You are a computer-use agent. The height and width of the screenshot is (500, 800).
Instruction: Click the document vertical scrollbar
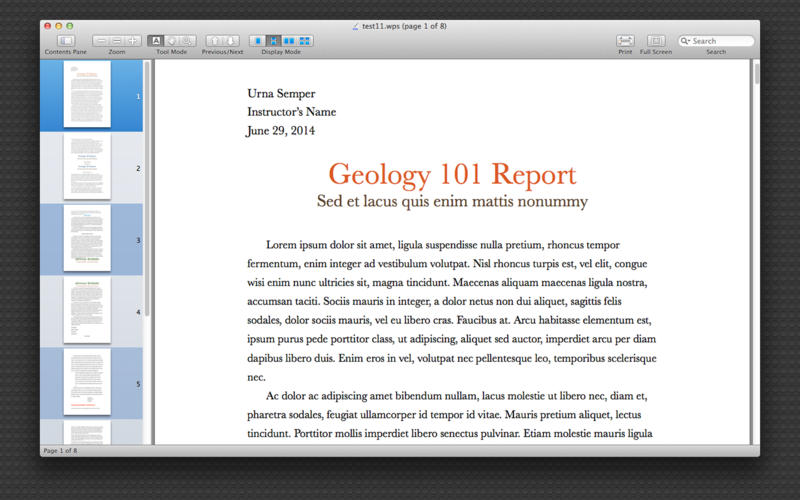pos(757,250)
